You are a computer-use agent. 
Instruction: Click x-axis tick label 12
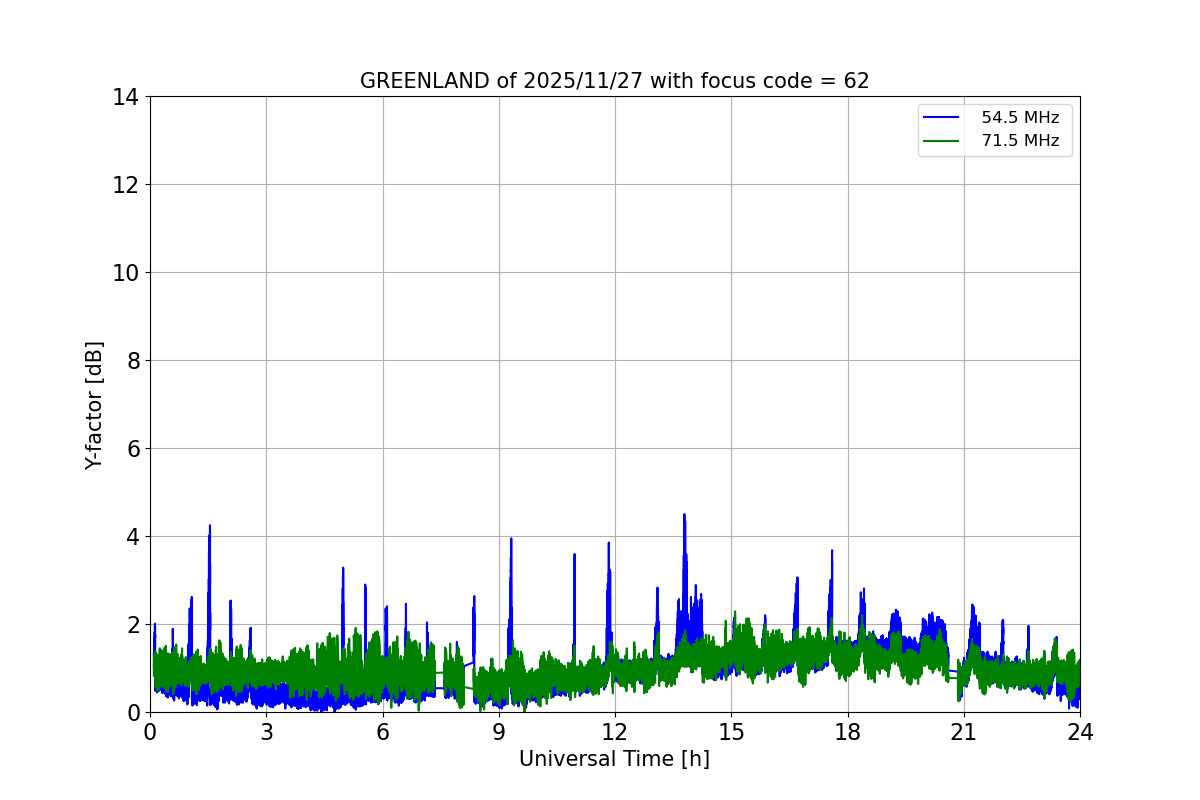pos(615,732)
